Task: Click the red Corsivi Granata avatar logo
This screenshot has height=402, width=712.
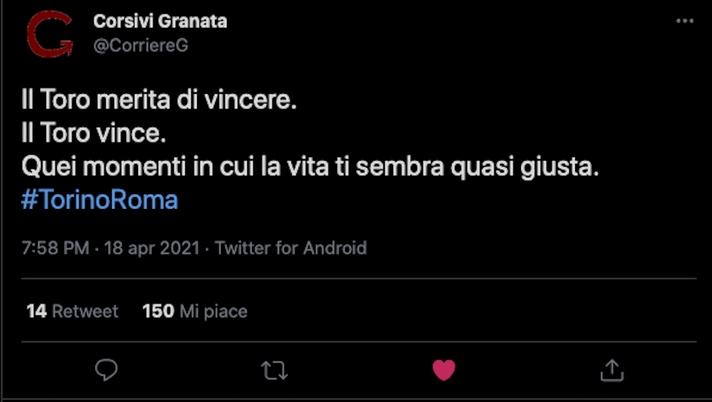Action: coord(49,35)
